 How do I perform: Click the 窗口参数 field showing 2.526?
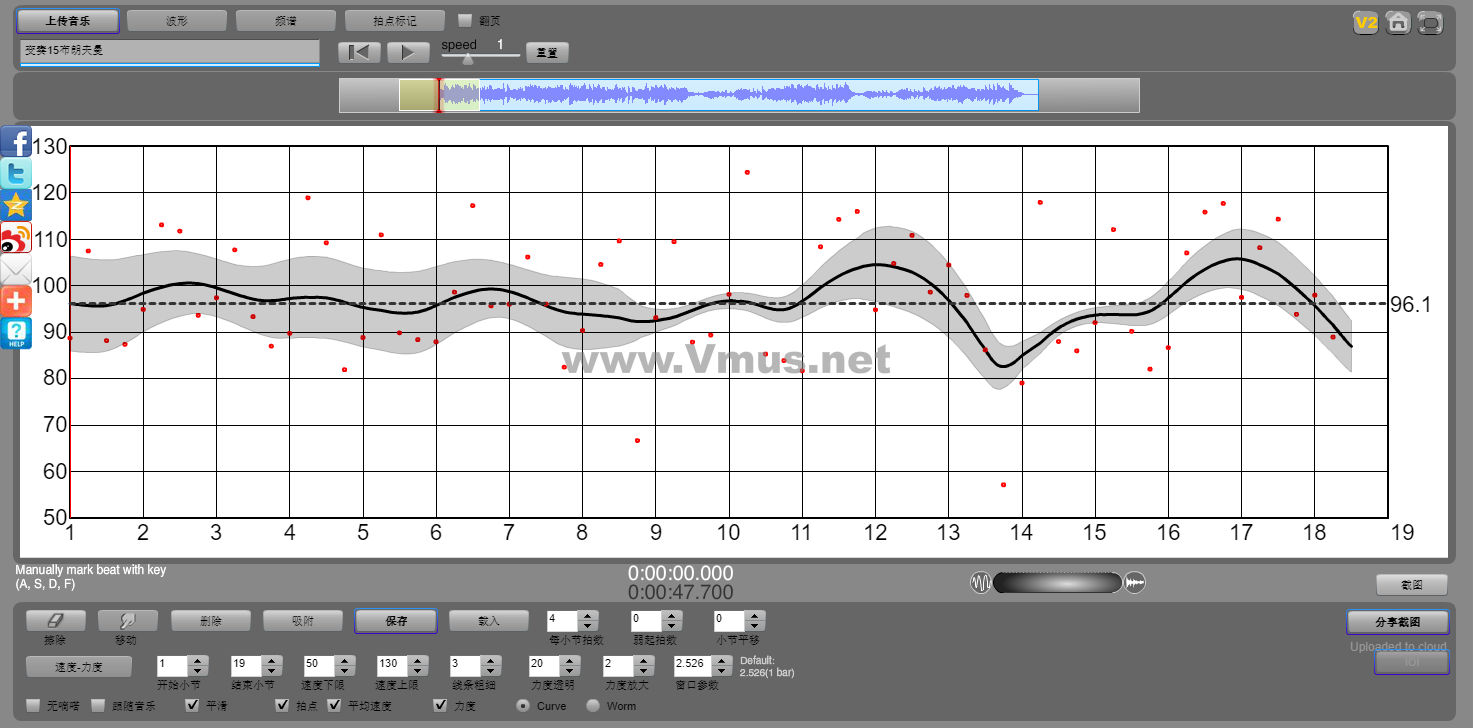(695, 665)
